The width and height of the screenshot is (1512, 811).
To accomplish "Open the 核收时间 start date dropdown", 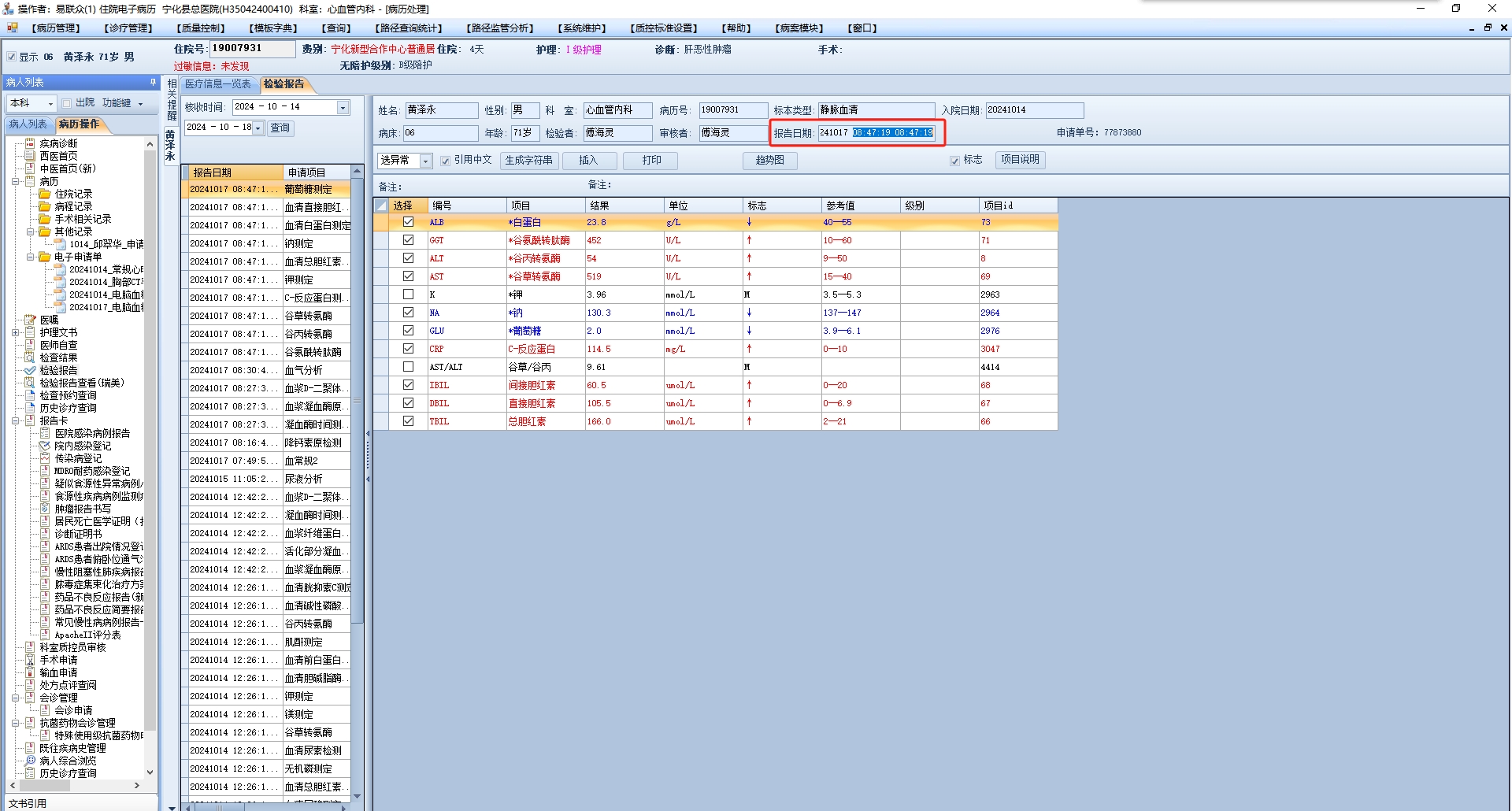I will [343, 107].
